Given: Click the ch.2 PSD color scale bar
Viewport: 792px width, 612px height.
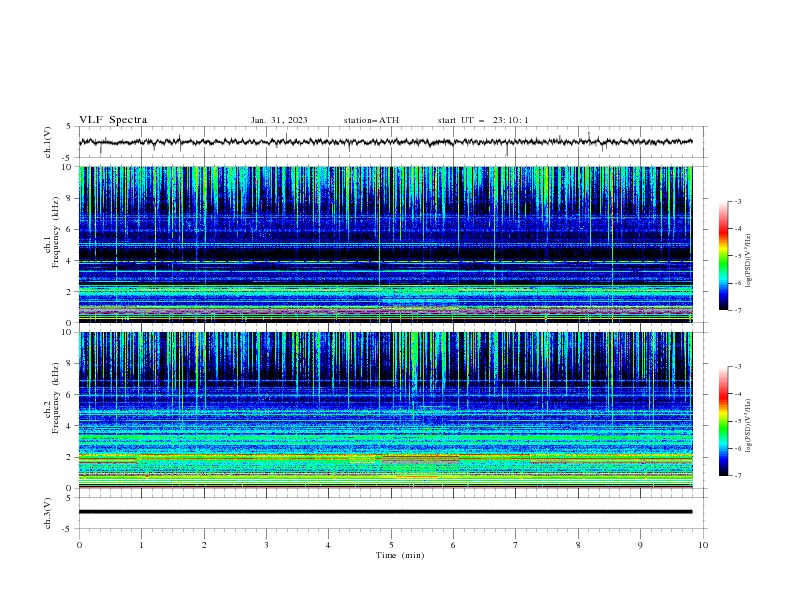Looking at the screenshot, I should [724, 421].
